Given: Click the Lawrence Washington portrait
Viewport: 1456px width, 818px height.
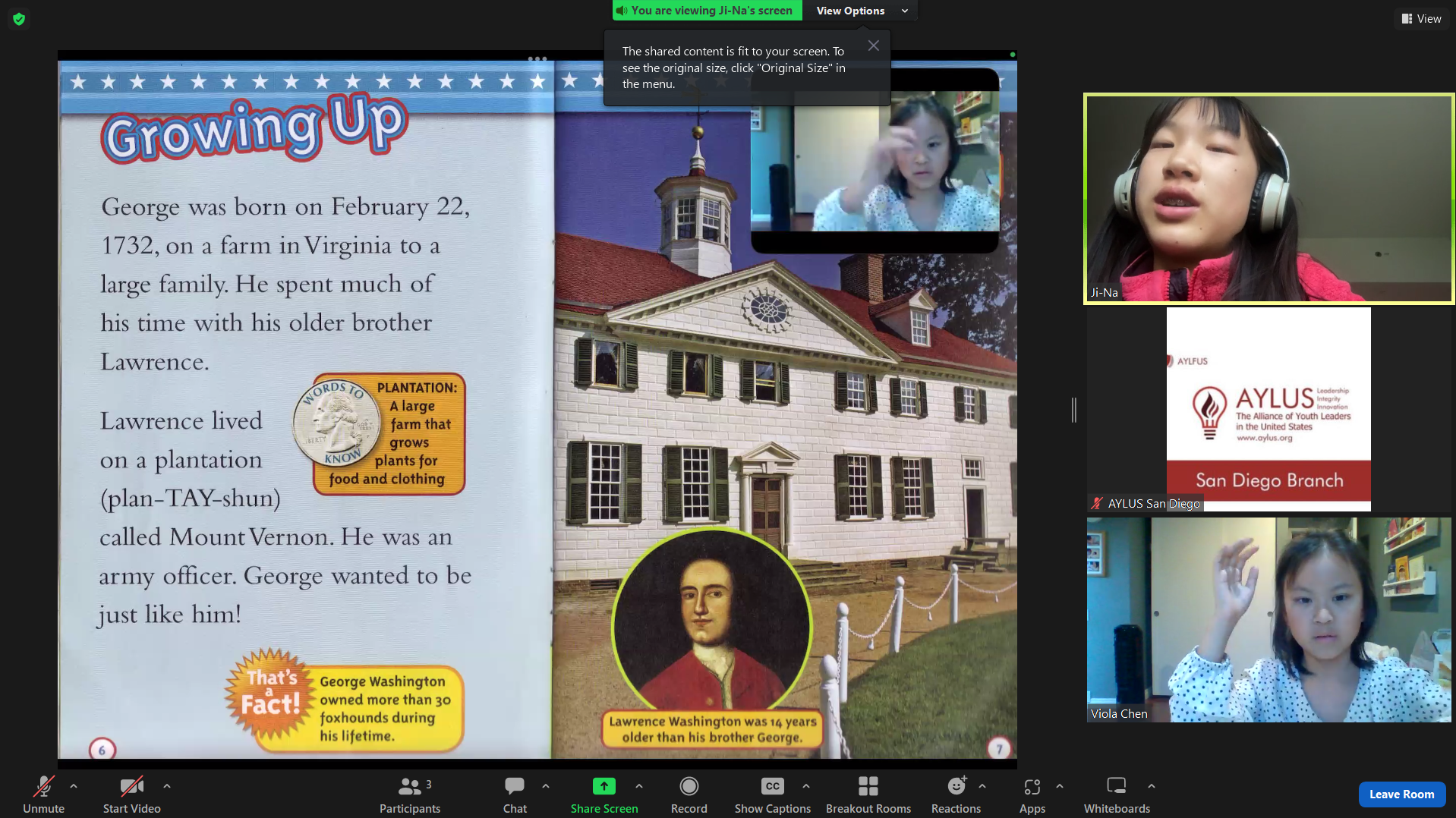Looking at the screenshot, I should tap(712, 621).
